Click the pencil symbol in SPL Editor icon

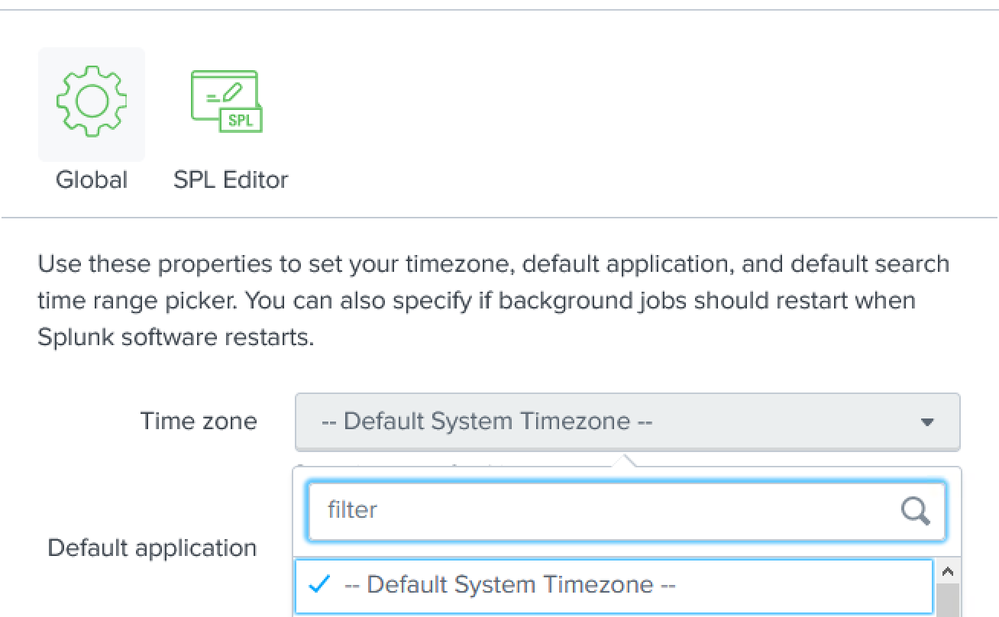pos(233,93)
